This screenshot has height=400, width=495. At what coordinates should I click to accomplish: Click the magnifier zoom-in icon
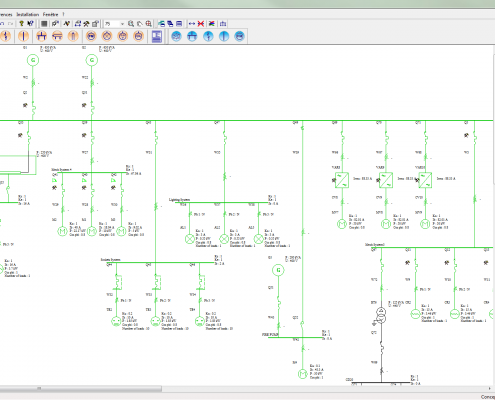pos(131,24)
